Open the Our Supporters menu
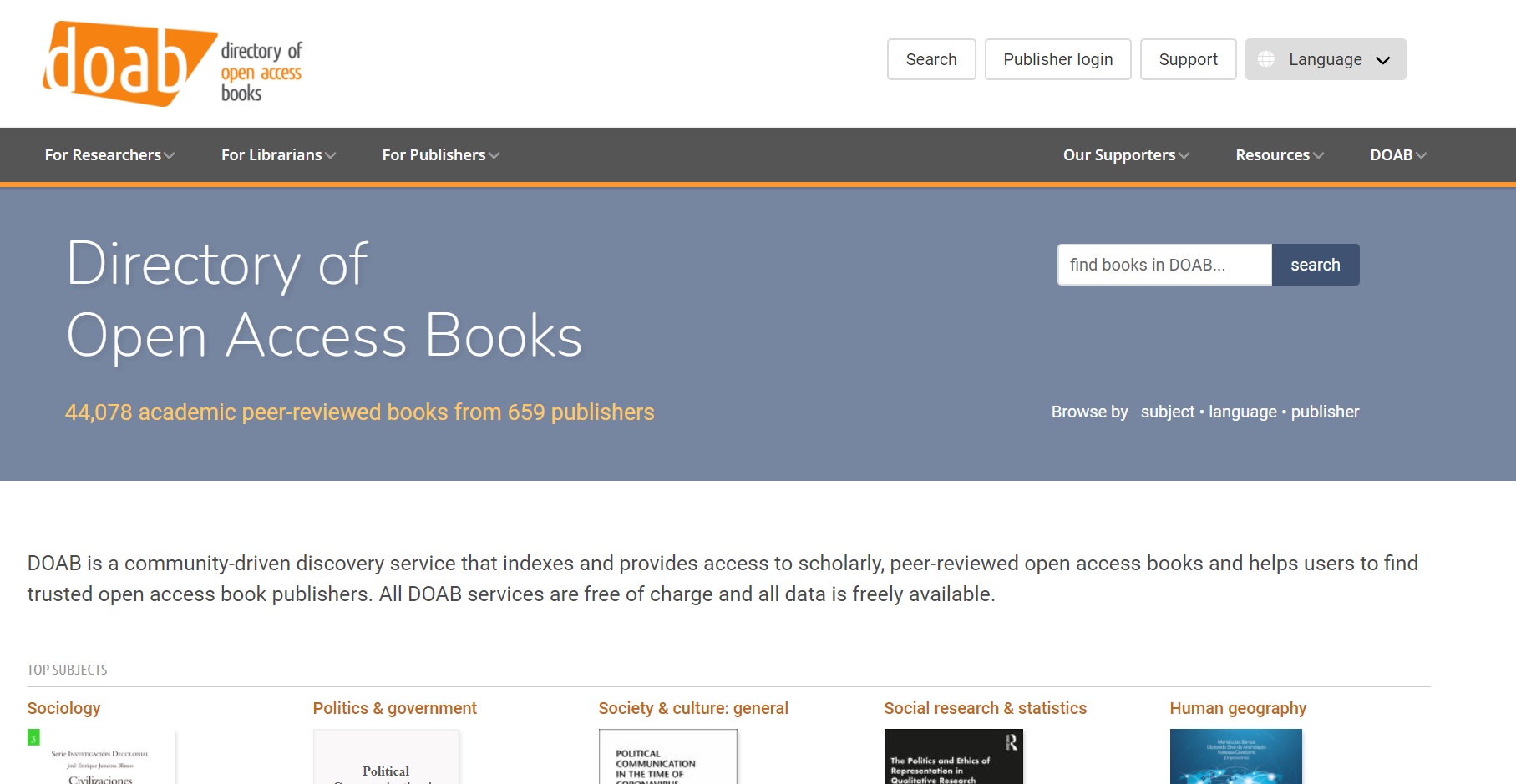Image resolution: width=1516 pixels, height=784 pixels. (x=1126, y=155)
